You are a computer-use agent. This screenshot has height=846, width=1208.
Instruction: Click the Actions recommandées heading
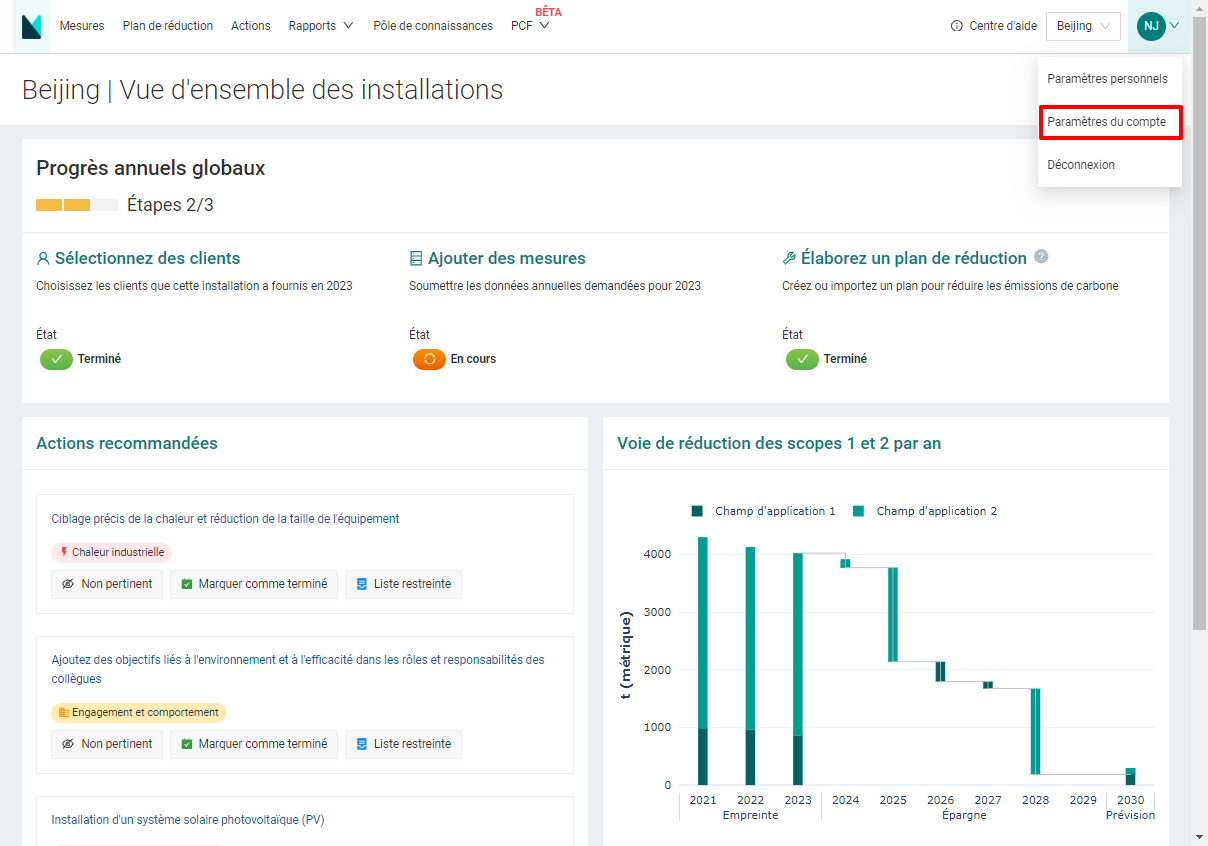click(x=127, y=443)
